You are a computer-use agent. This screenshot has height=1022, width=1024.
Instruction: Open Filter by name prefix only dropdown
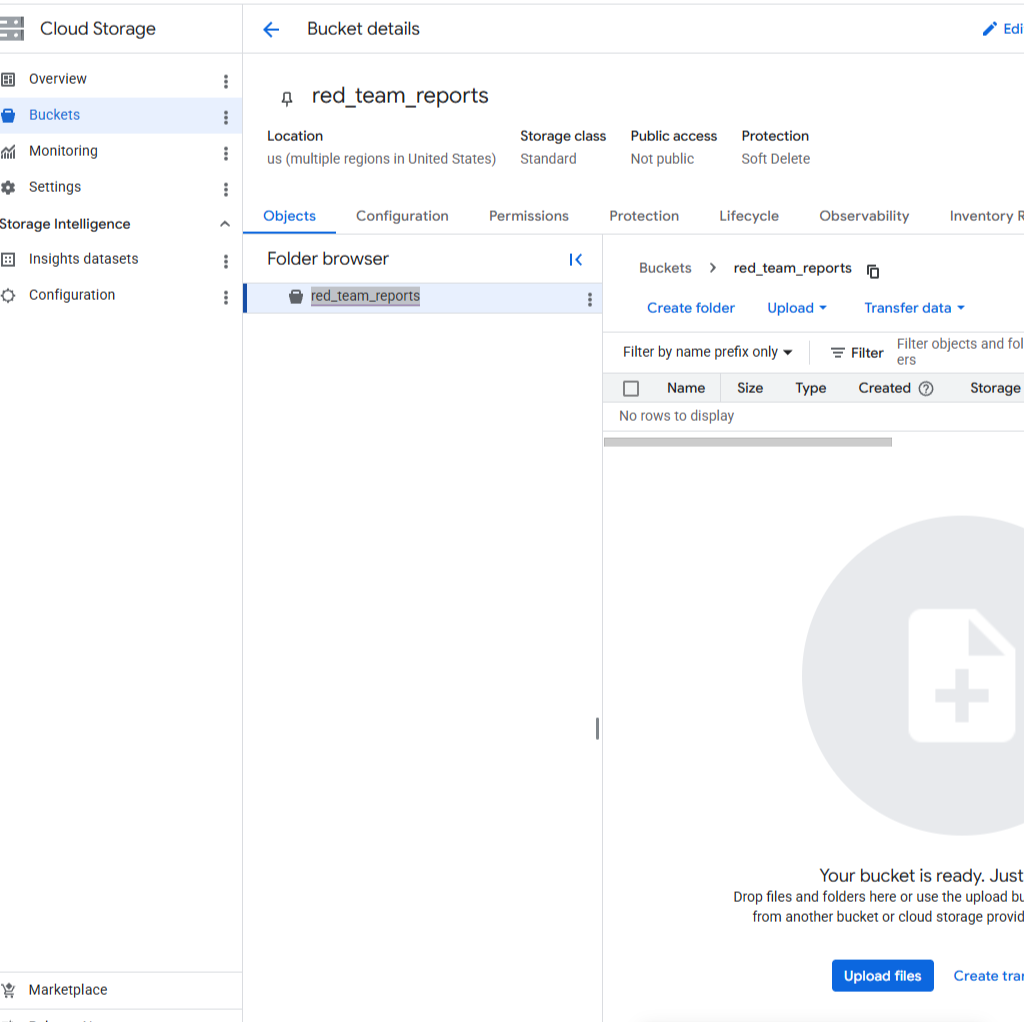point(707,352)
